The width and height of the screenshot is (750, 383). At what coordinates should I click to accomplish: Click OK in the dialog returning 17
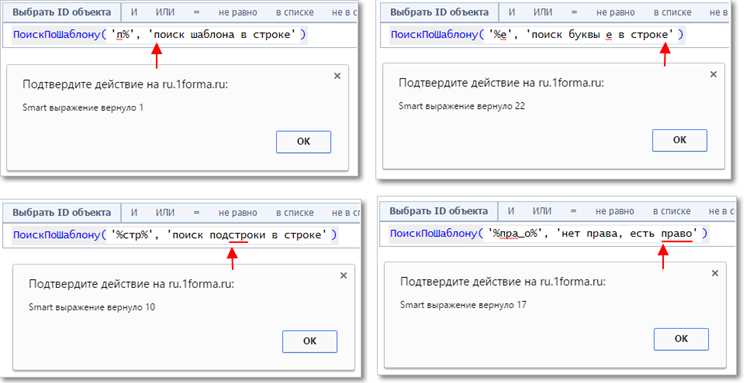coord(681,339)
